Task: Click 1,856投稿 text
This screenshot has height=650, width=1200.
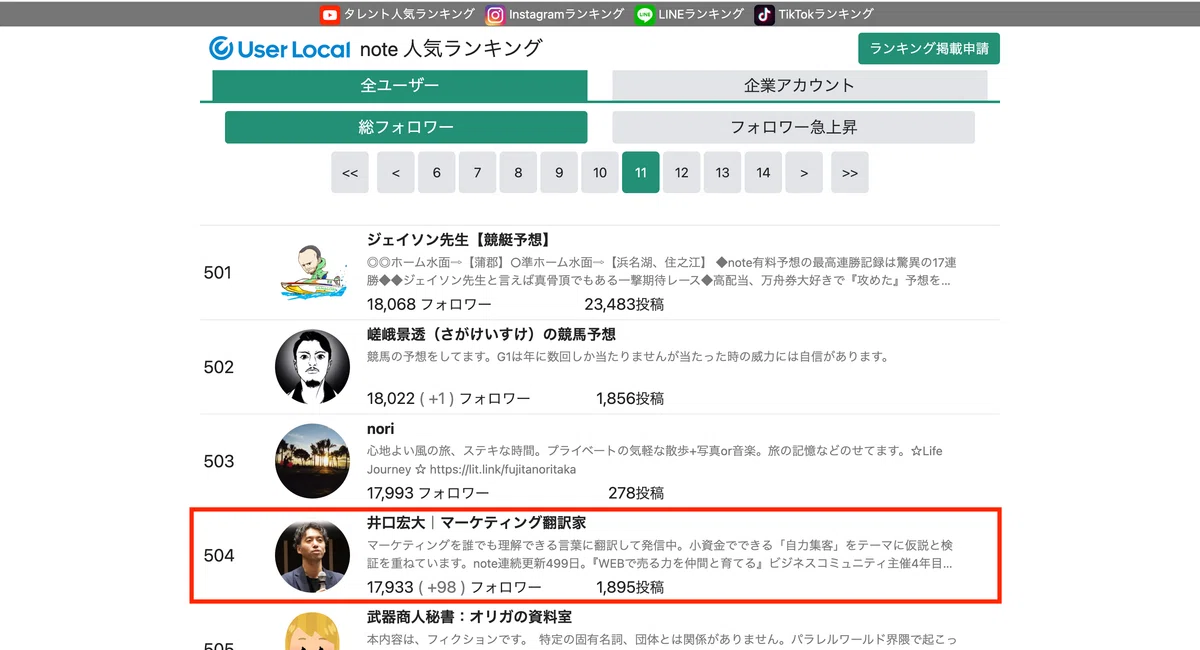Action: coord(630,398)
